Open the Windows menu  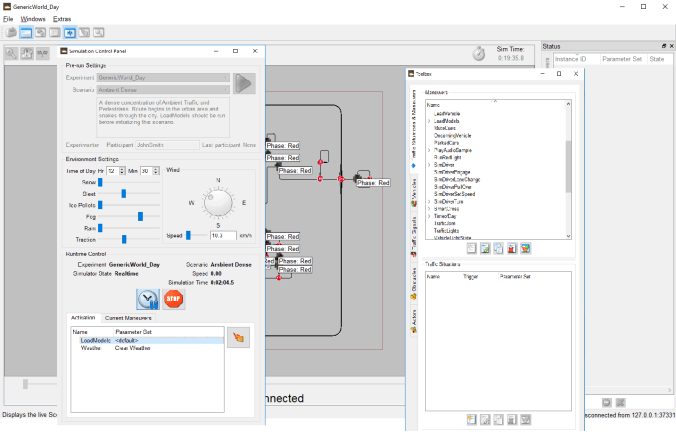[x=33, y=19]
